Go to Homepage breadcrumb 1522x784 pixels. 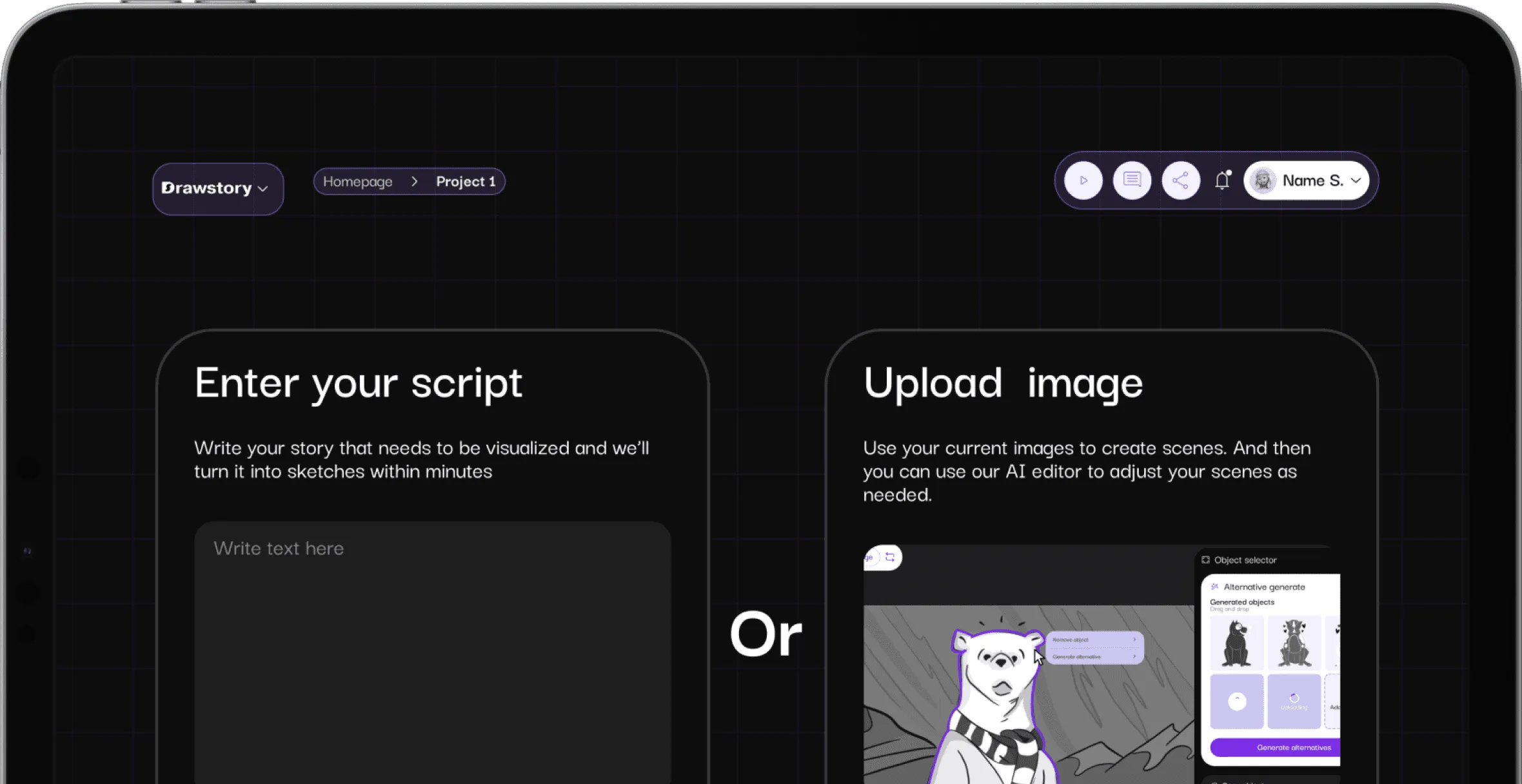coord(357,182)
